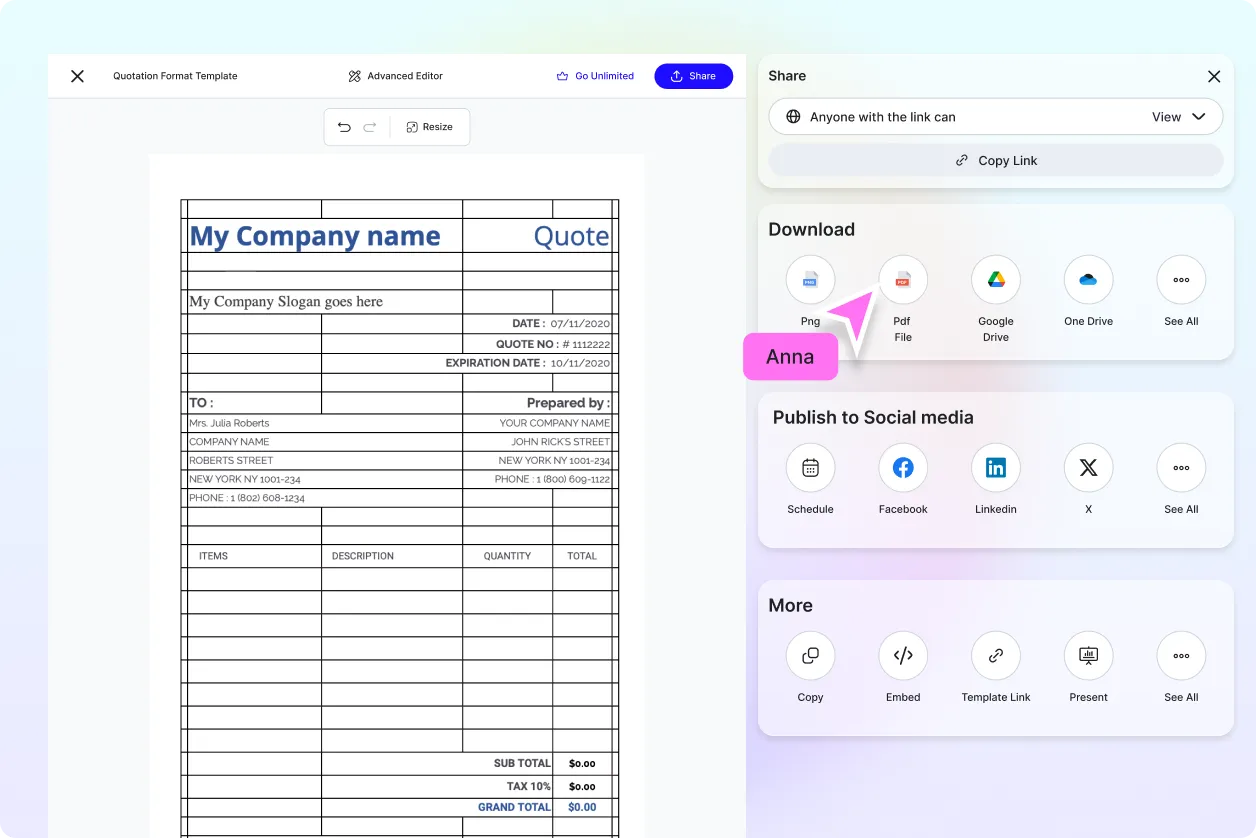Save the template to Google Drive
Screen dimensions: 1256x838
(x=995, y=279)
